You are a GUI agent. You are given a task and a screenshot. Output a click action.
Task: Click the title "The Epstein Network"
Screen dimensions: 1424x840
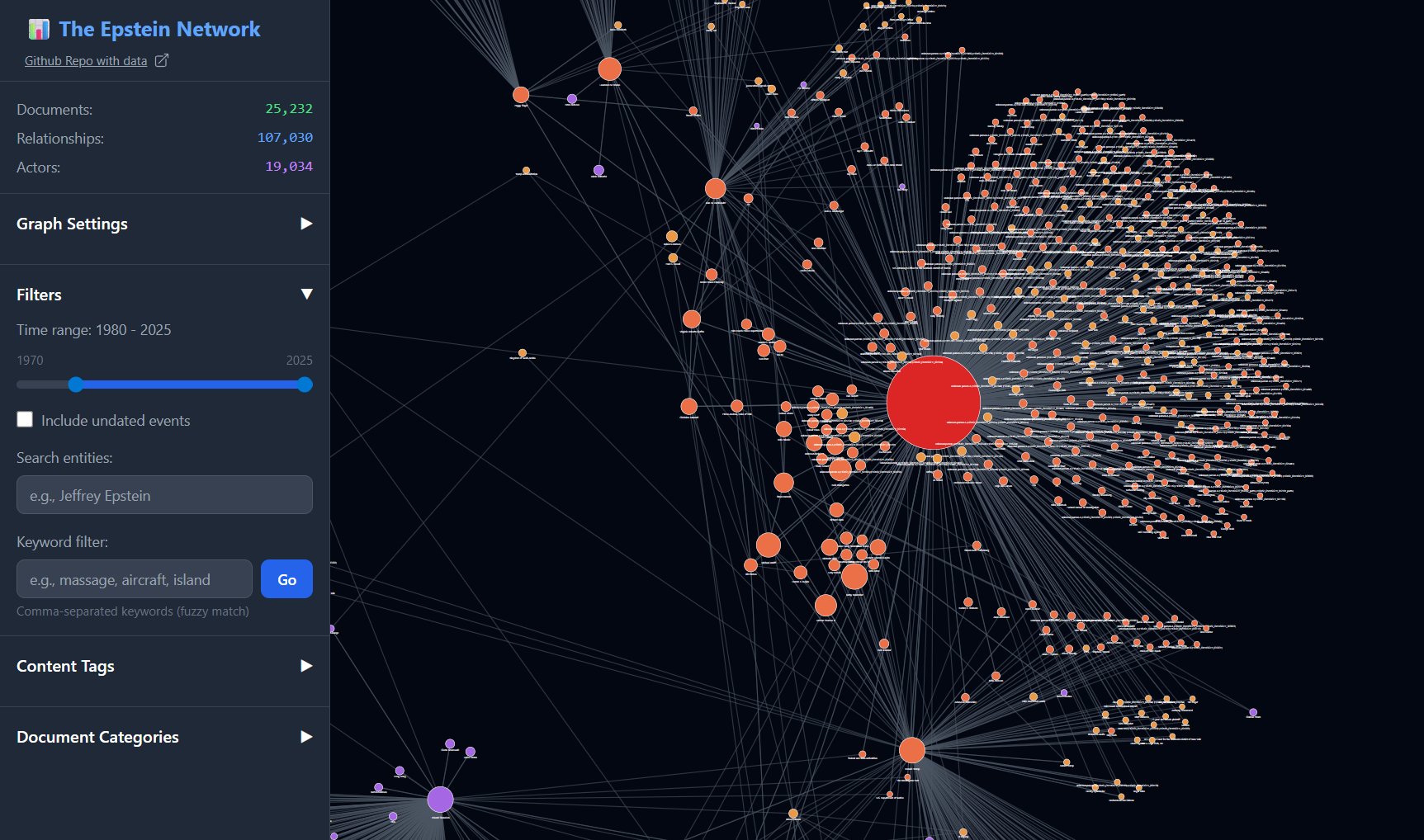(x=159, y=30)
